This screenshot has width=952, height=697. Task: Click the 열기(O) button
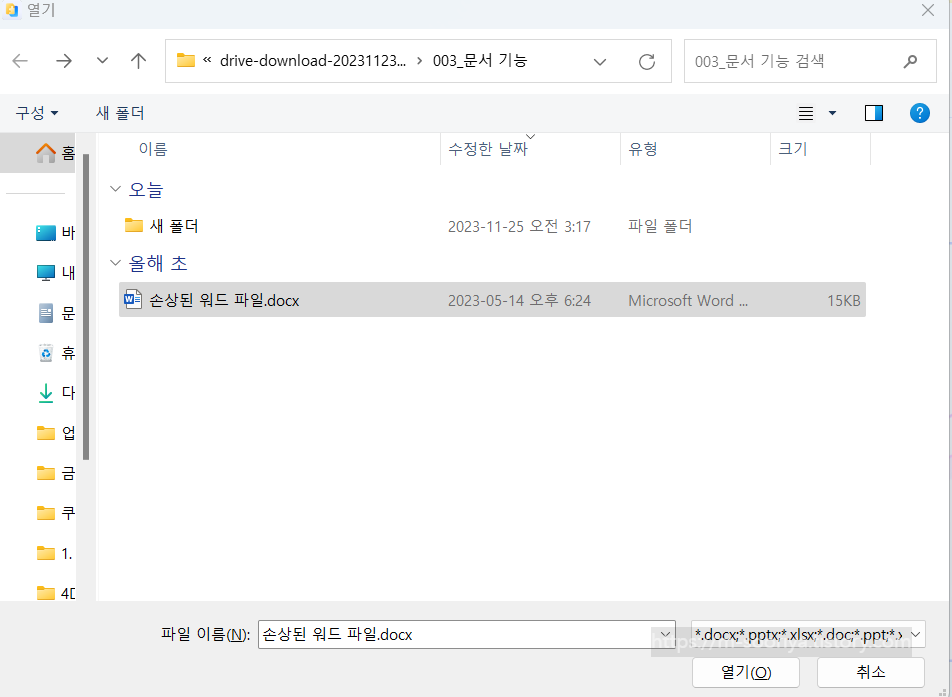tap(746, 672)
